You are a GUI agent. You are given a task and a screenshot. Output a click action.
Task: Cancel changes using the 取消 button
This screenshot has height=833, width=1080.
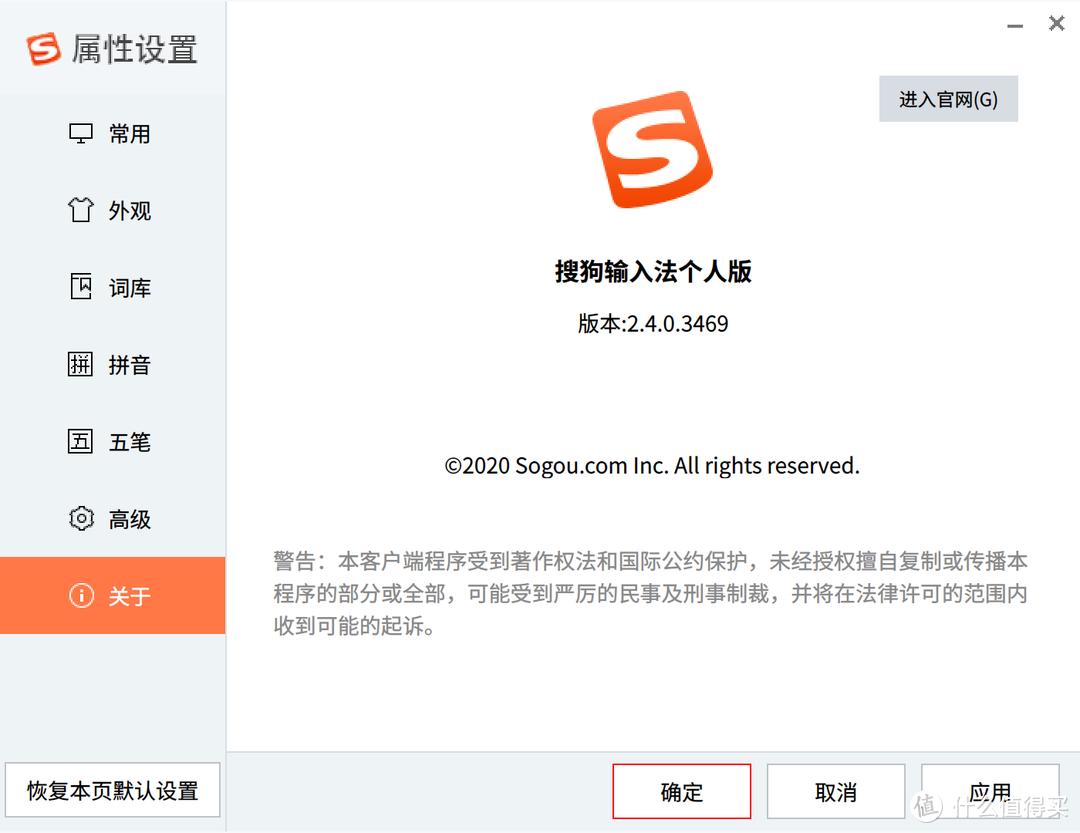click(836, 790)
